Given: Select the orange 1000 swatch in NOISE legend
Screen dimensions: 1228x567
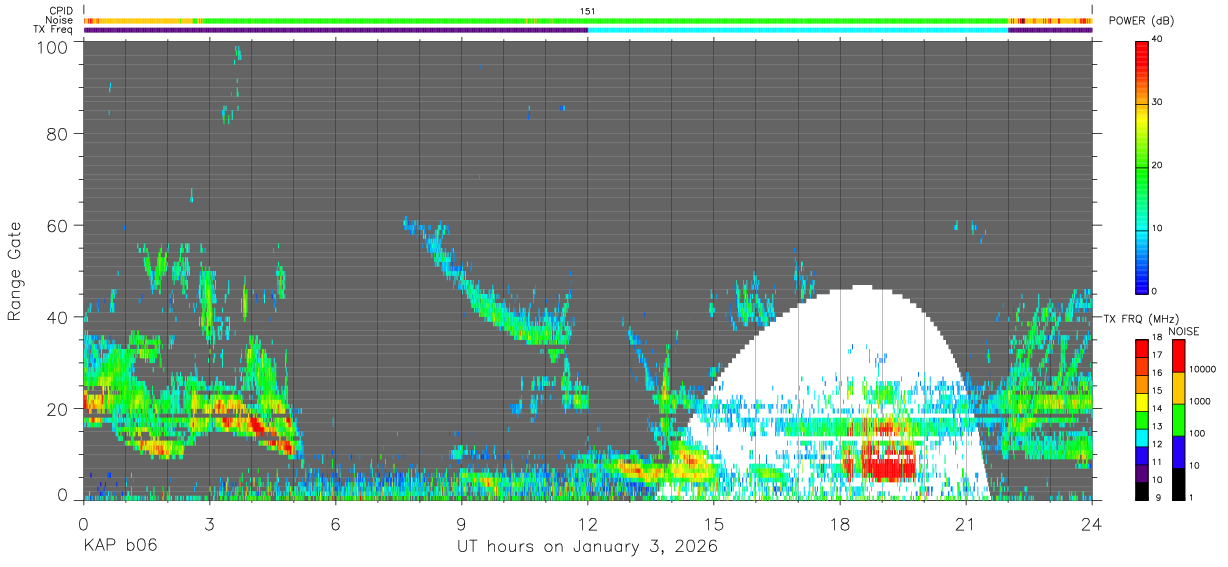Looking at the screenshot, I should (1177, 388).
